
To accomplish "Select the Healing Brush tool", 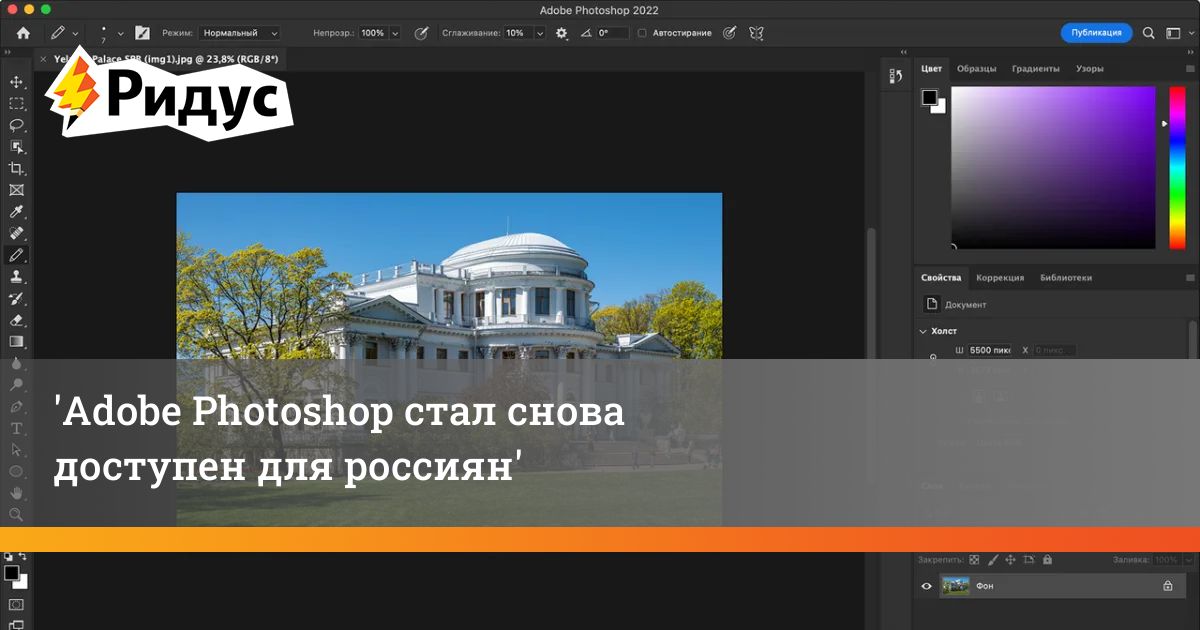I will coord(16,233).
